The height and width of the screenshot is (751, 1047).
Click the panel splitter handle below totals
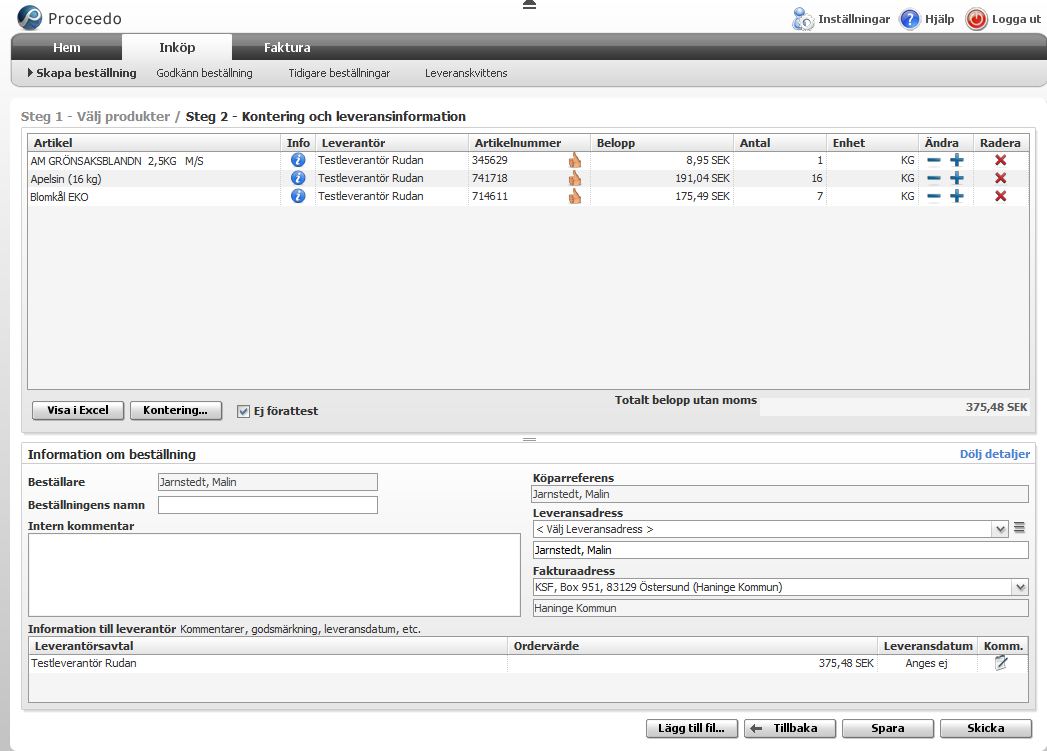(530, 439)
